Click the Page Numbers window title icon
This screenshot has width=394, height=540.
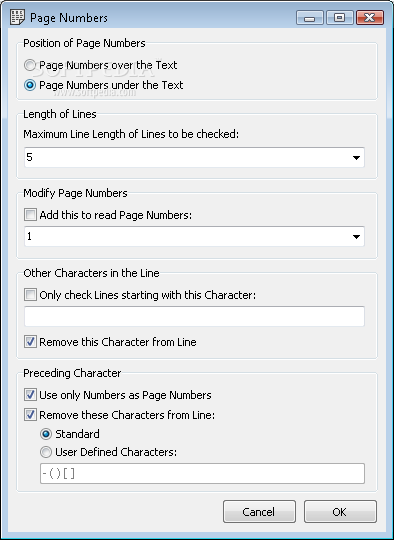(x=18, y=18)
